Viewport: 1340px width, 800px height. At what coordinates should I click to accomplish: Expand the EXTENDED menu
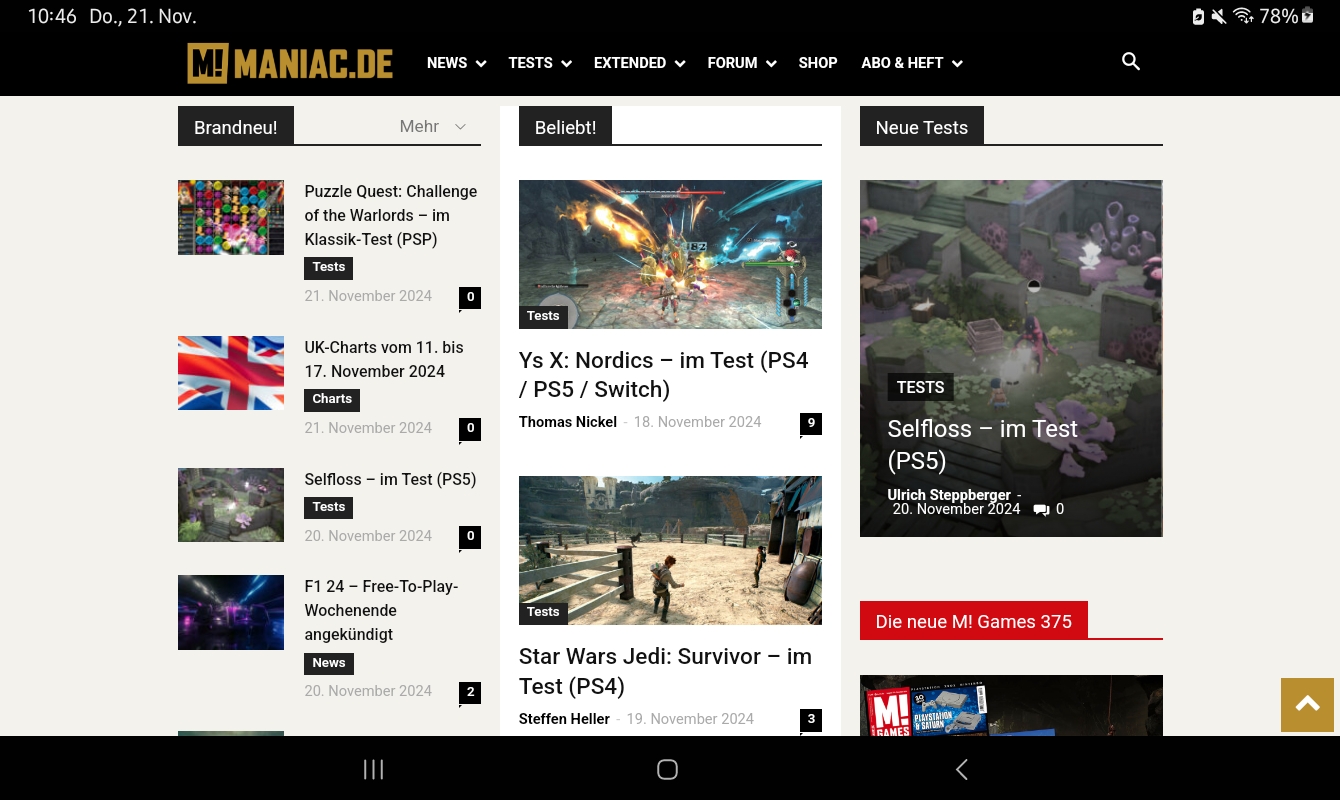point(638,63)
